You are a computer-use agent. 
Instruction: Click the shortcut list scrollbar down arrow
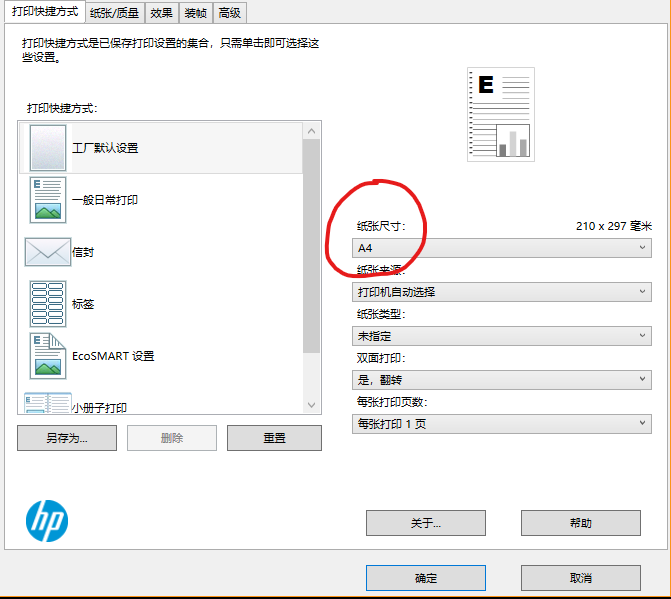311,405
